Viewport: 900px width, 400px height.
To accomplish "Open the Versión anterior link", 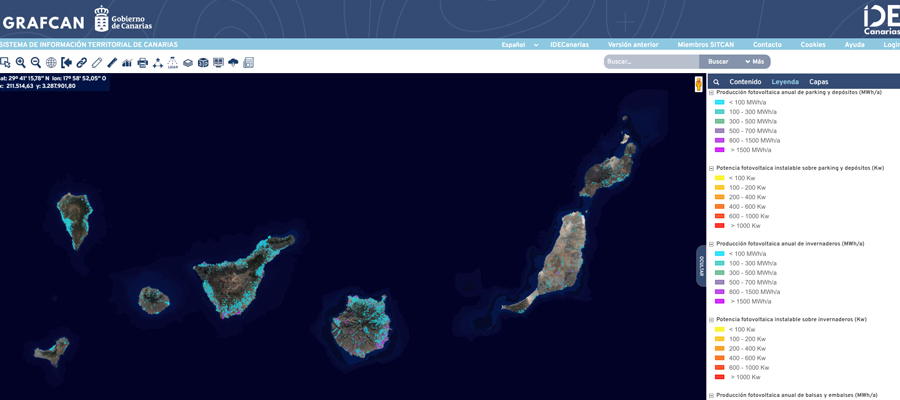I will coord(633,45).
